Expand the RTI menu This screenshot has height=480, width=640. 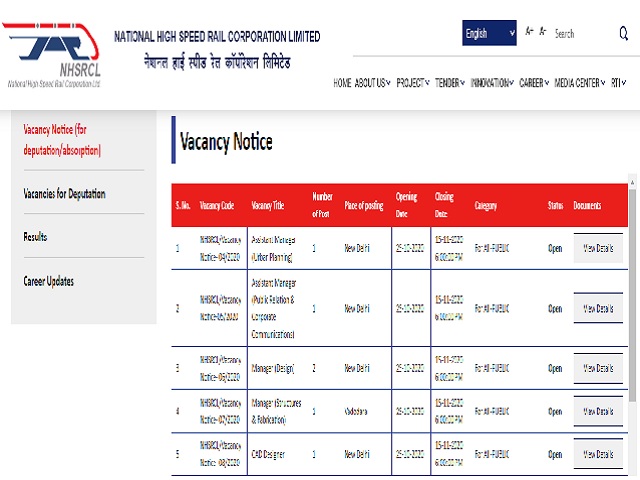click(618, 83)
